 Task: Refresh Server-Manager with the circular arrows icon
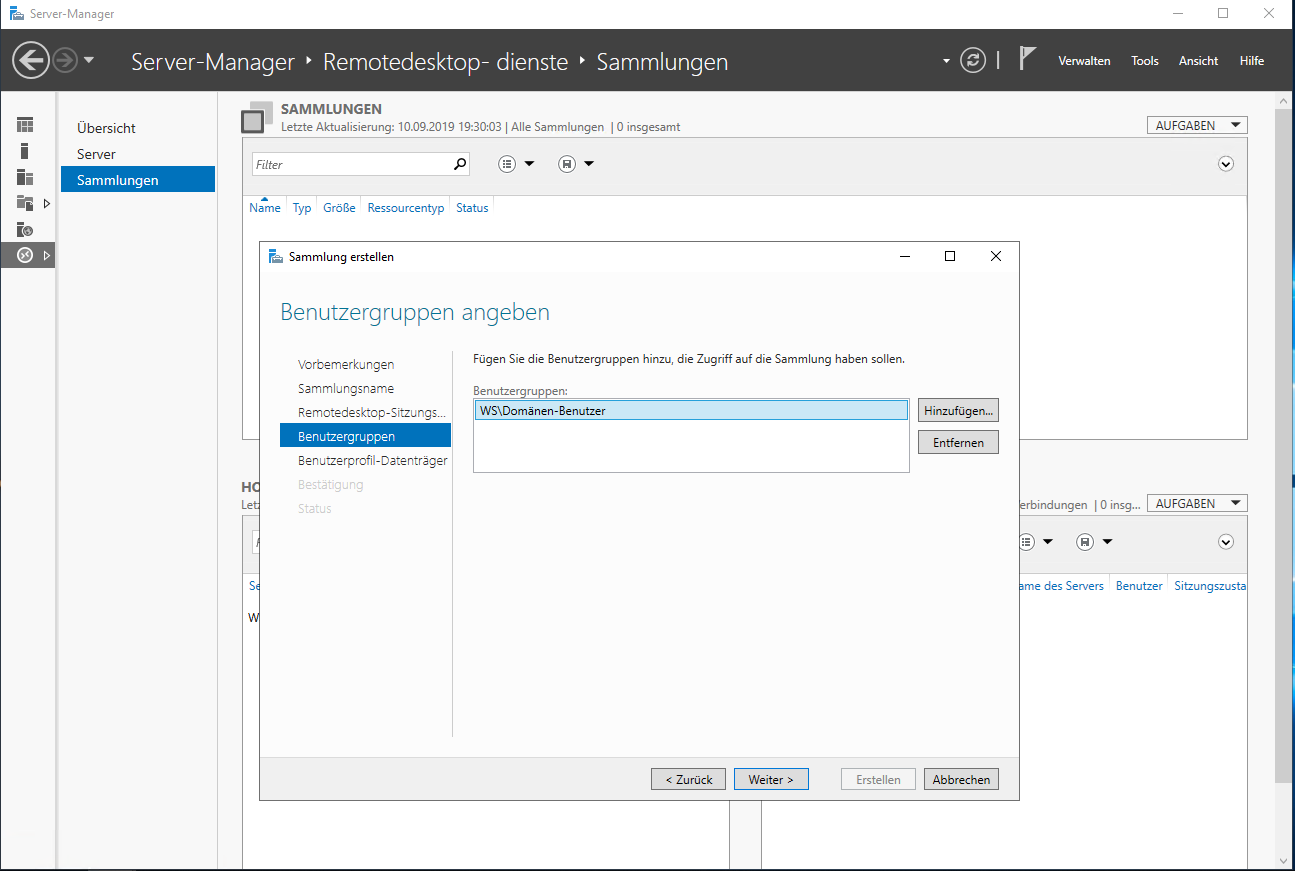pos(973,60)
